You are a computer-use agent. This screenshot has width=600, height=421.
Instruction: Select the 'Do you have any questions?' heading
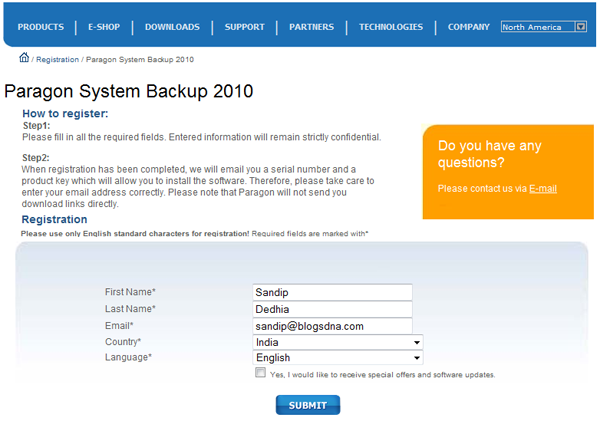489,154
